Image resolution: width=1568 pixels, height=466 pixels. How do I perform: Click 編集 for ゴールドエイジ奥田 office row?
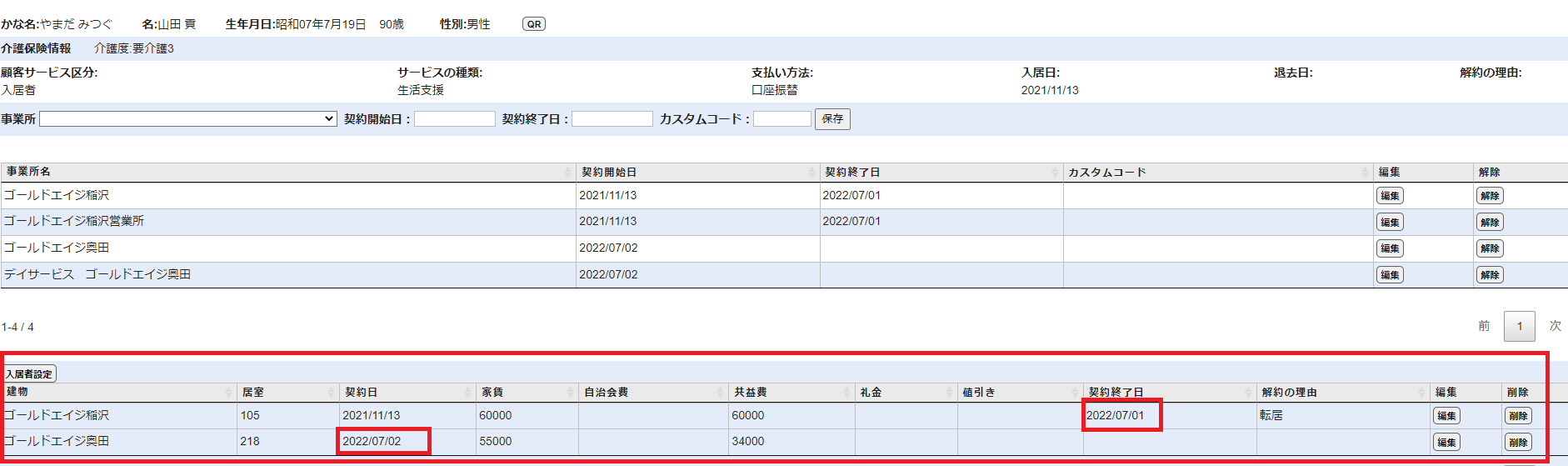pos(1389,248)
